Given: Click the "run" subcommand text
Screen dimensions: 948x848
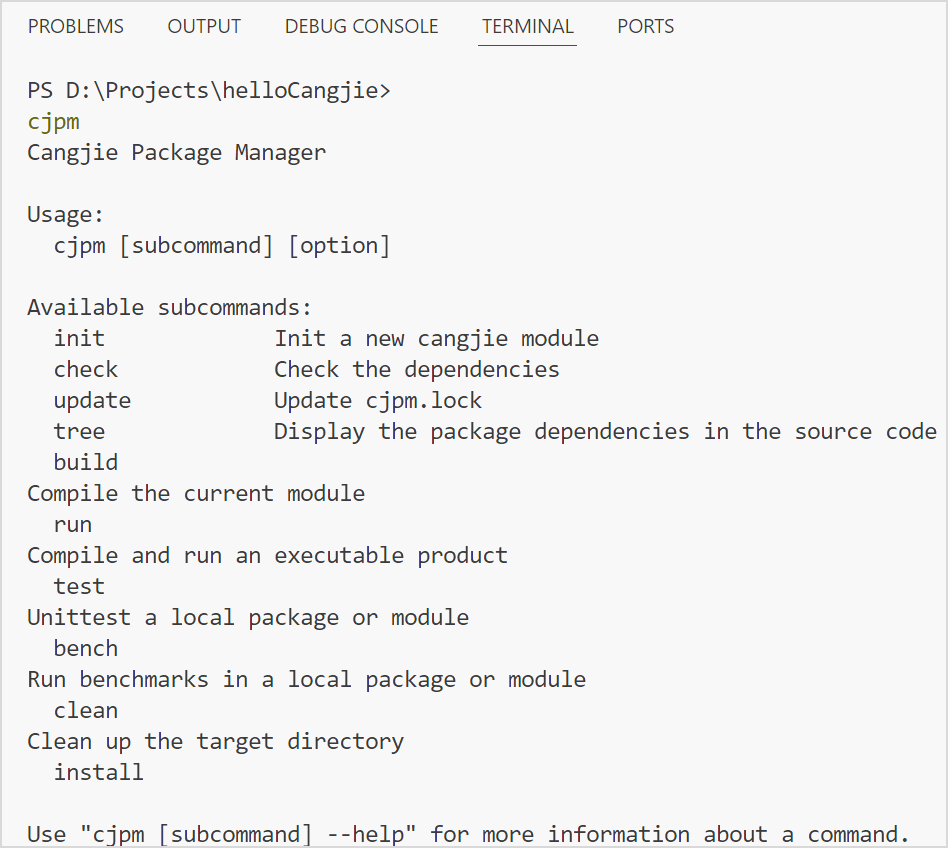Looking at the screenshot, I should click(x=73, y=525).
